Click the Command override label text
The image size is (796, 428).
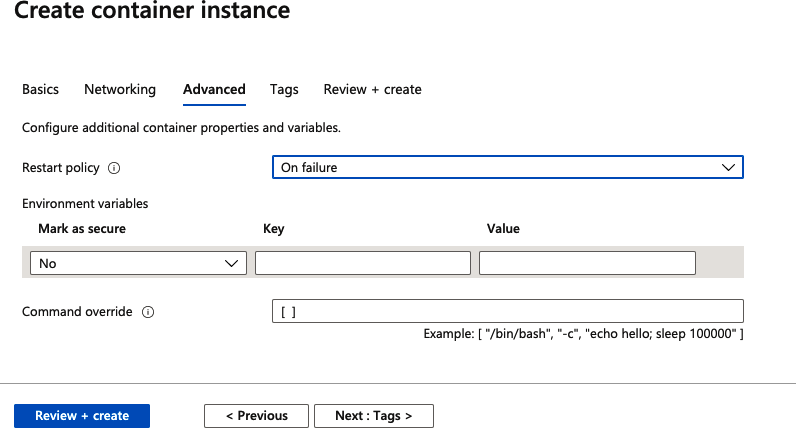(77, 312)
